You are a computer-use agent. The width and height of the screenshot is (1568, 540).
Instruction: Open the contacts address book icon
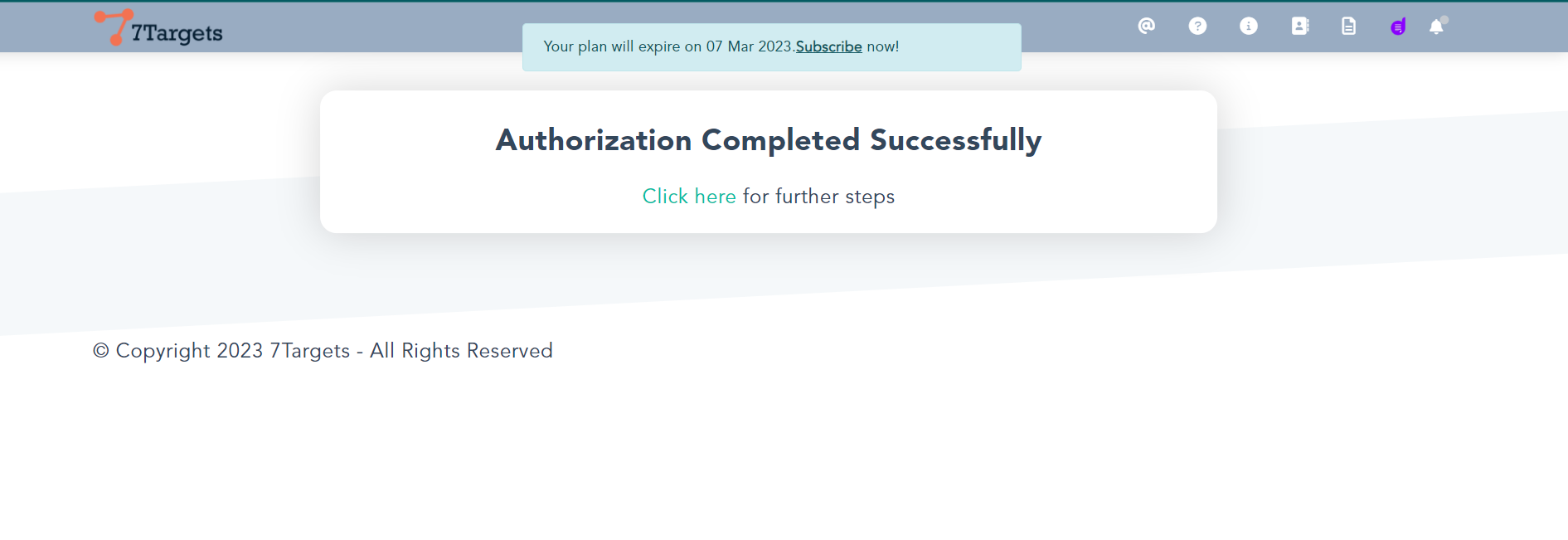(1299, 27)
